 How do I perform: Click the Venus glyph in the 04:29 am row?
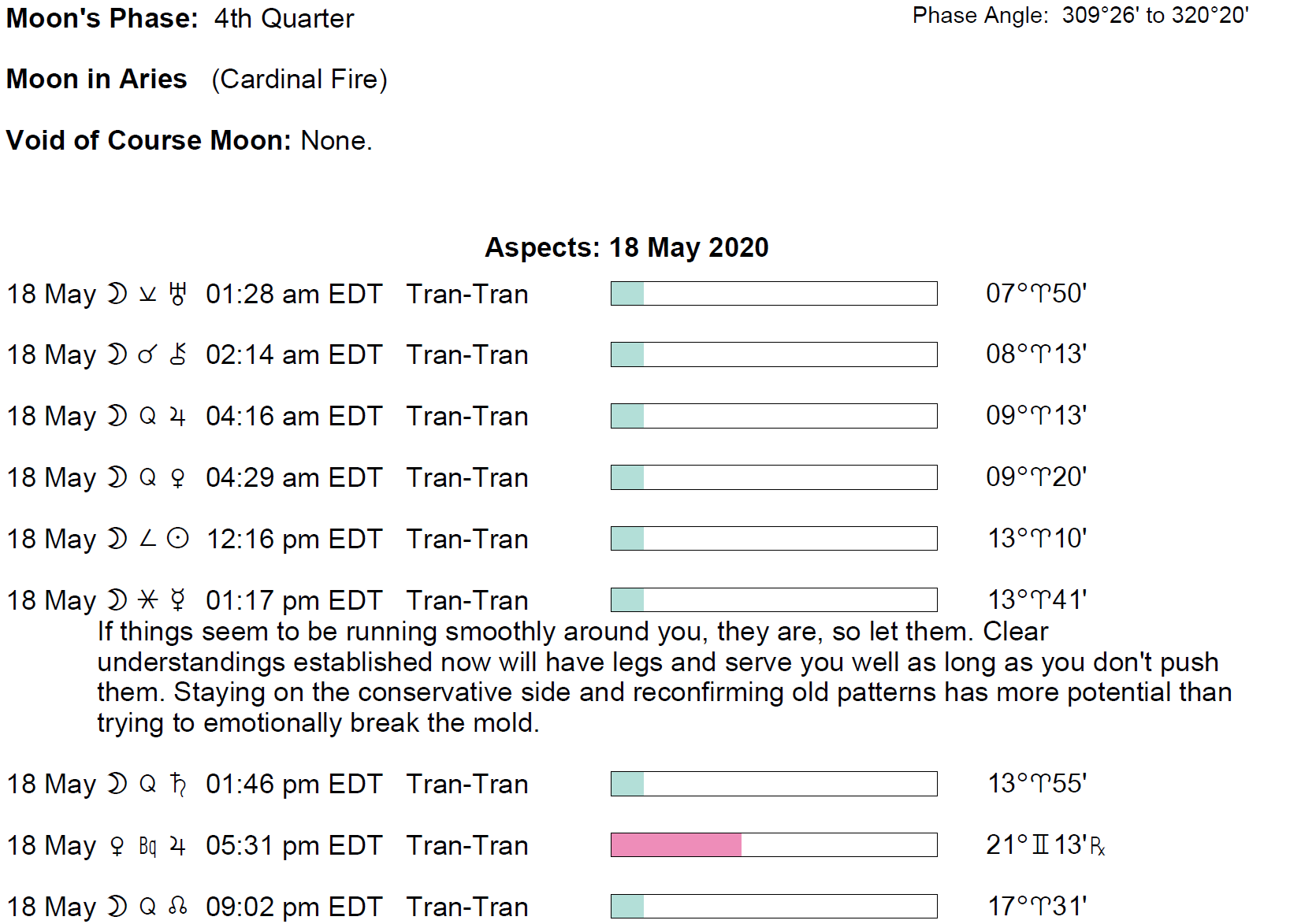[x=178, y=477]
